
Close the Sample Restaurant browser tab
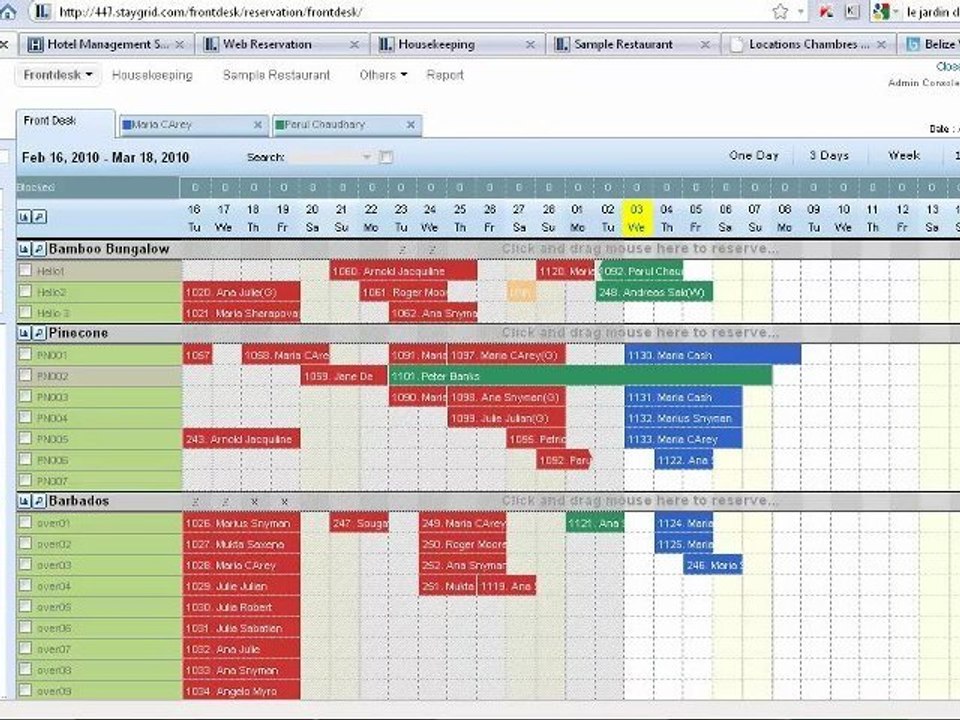point(705,45)
